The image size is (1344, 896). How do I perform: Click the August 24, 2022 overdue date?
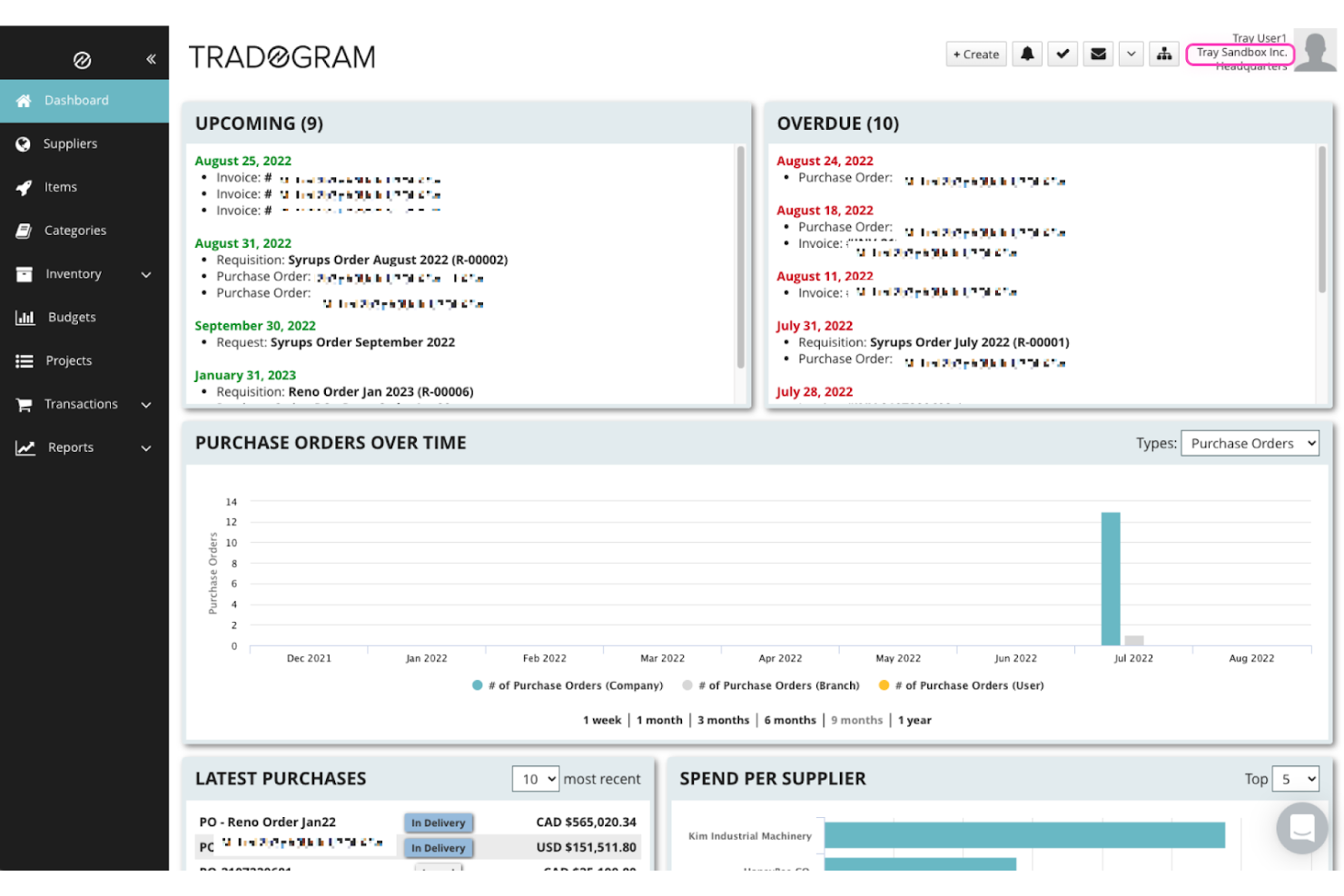[825, 162]
